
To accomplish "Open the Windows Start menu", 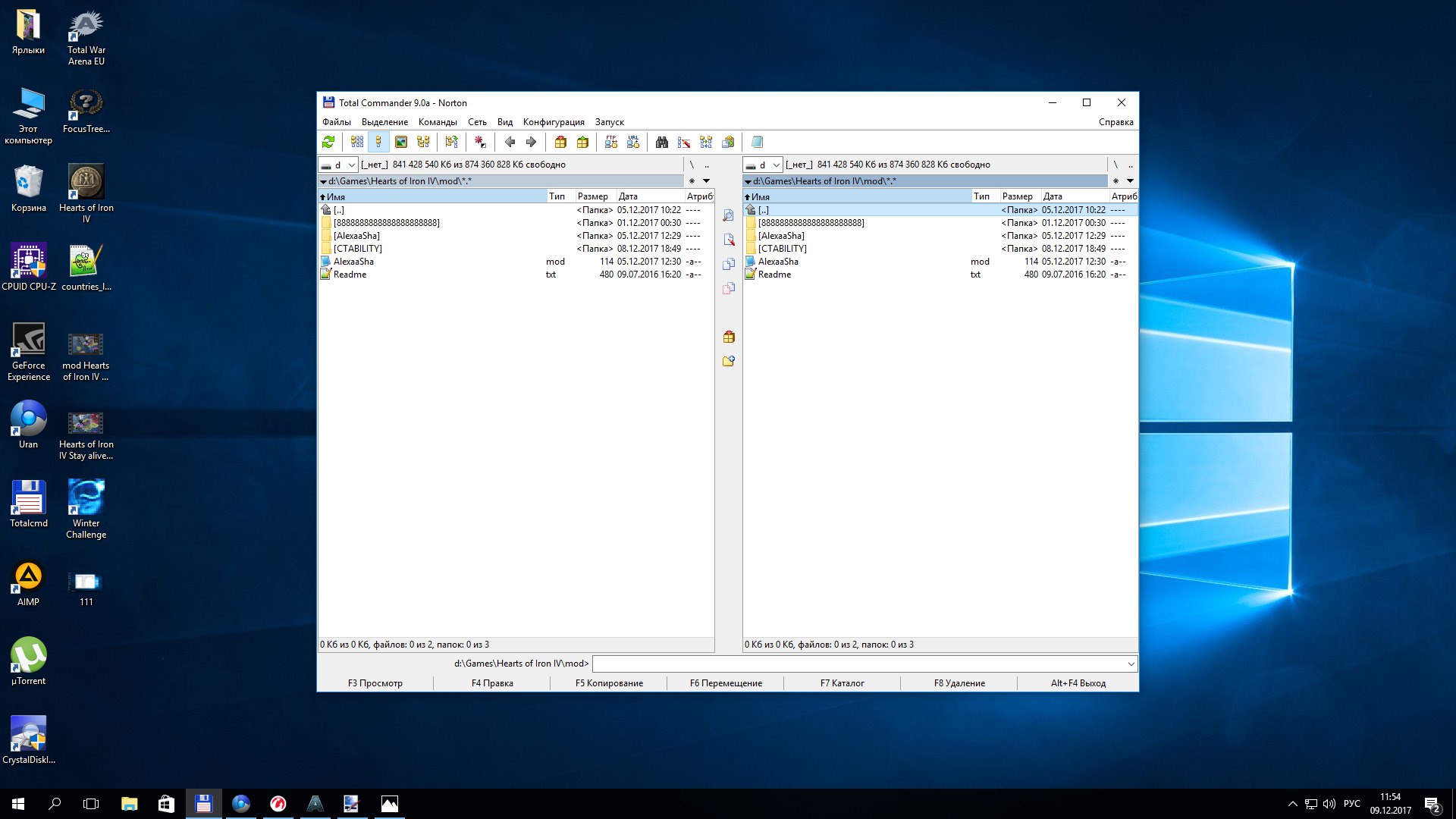I will [x=18, y=804].
